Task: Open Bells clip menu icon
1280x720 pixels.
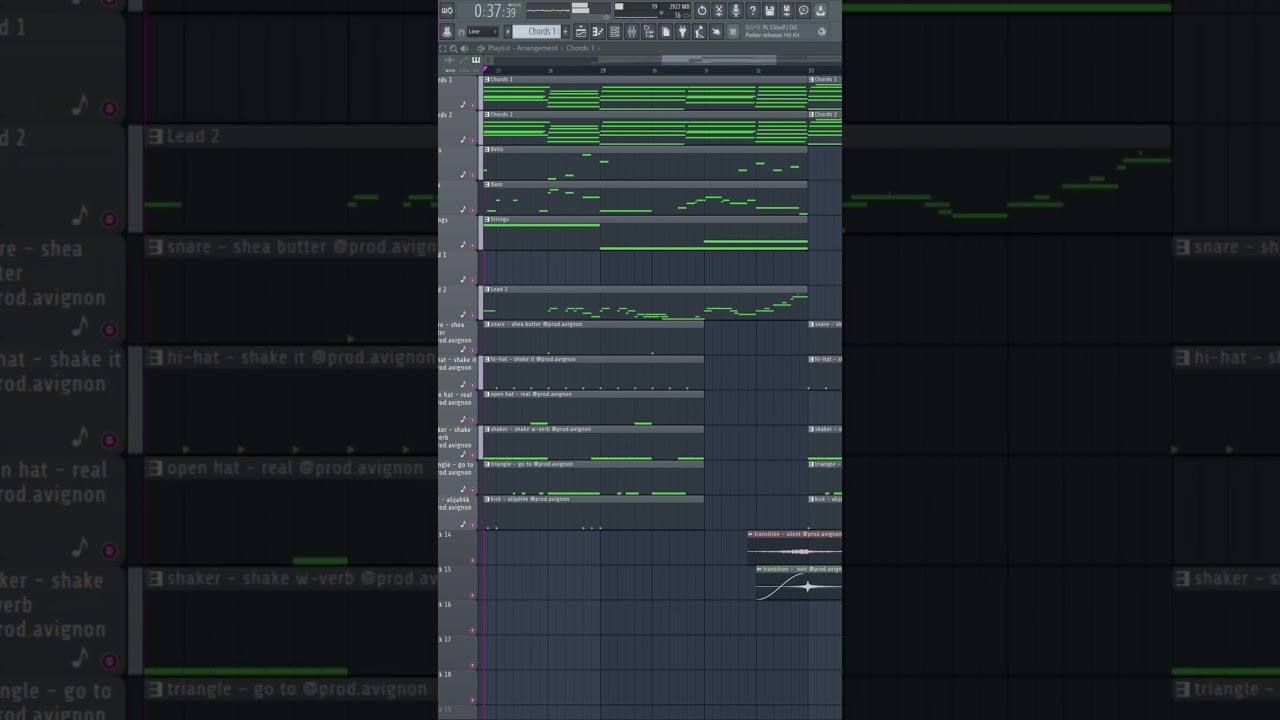Action: coord(487,149)
